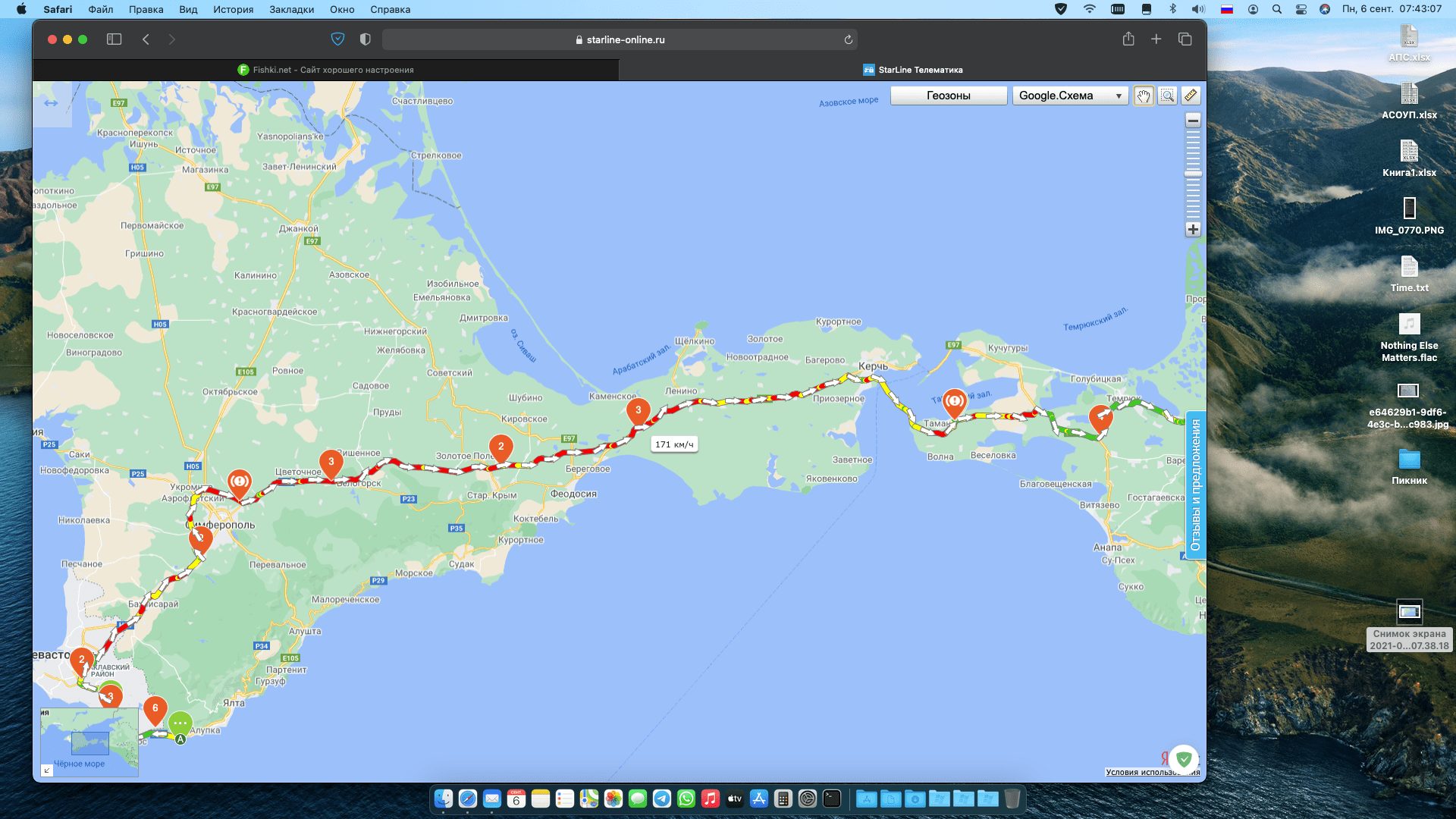Open the История menu
This screenshot has width=1456, height=819.
click(x=233, y=9)
